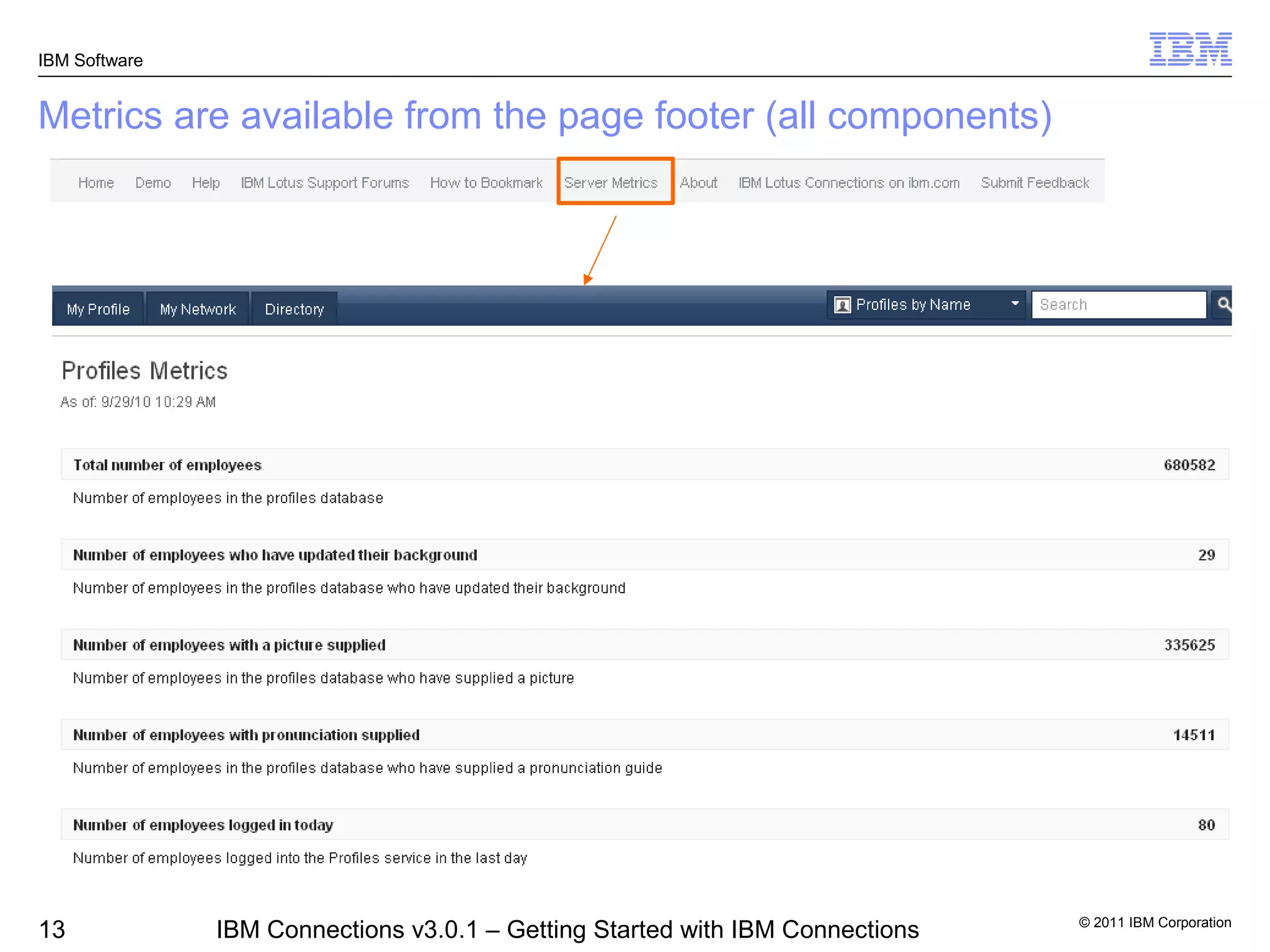This screenshot has width=1270, height=952.
Task: Click 'Number of employees in the profiles database' description
Action: [x=228, y=498]
